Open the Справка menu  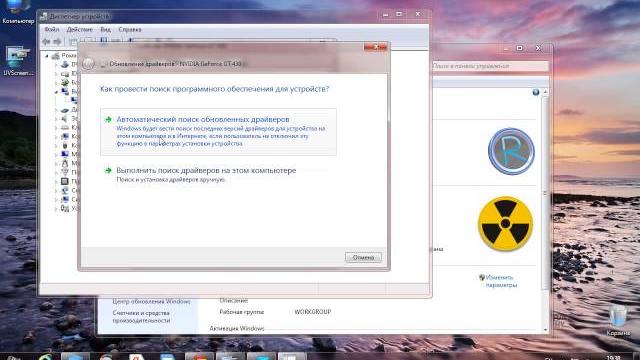130,29
